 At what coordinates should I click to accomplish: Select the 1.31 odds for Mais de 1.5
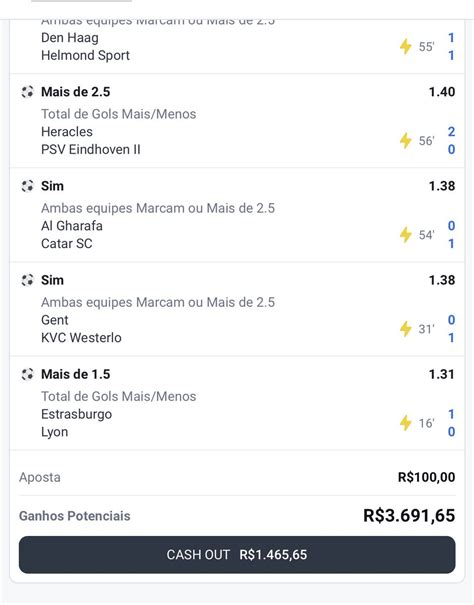click(442, 374)
